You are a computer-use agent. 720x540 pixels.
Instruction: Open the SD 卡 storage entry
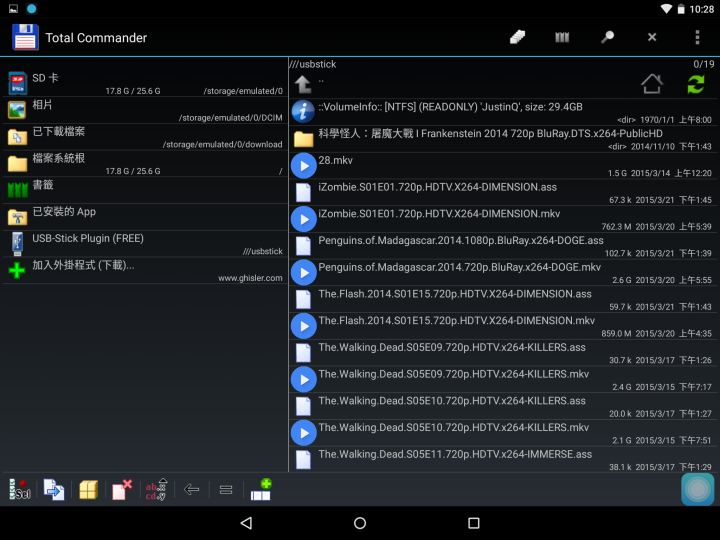click(145, 84)
